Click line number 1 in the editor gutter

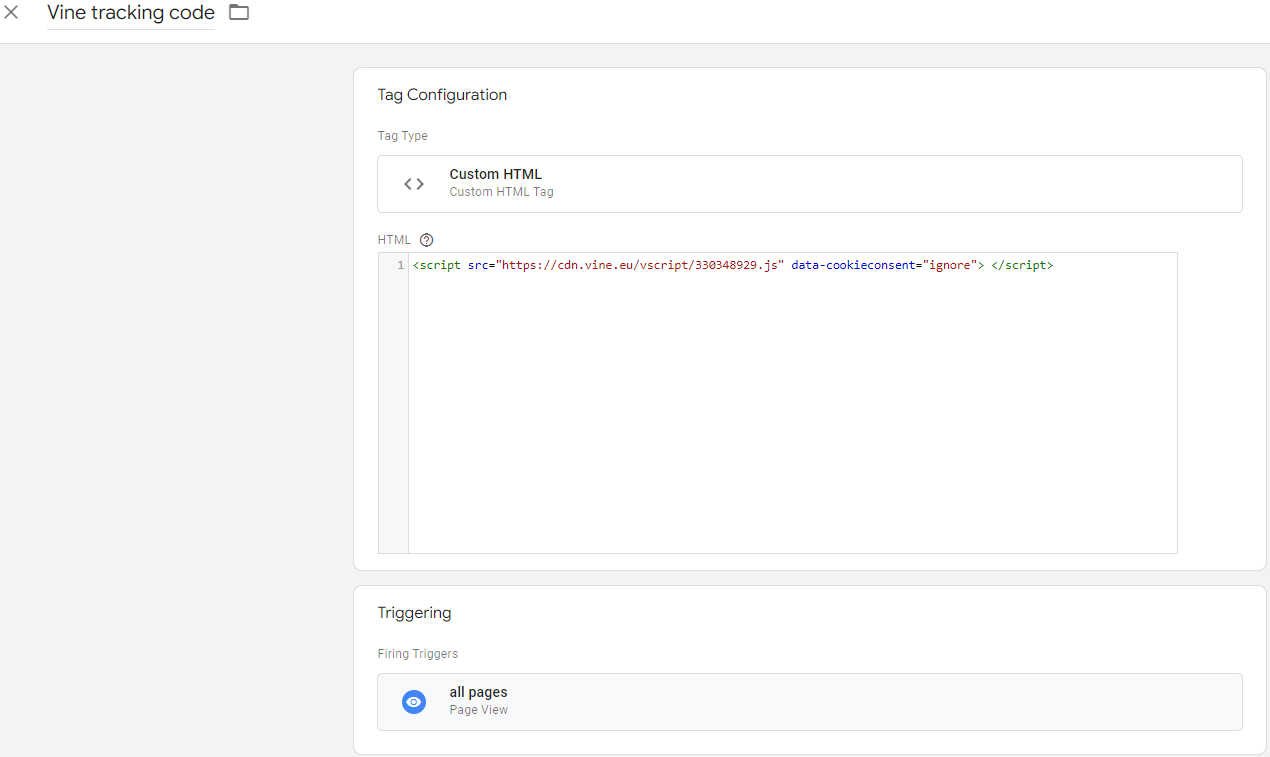point(400,266)
